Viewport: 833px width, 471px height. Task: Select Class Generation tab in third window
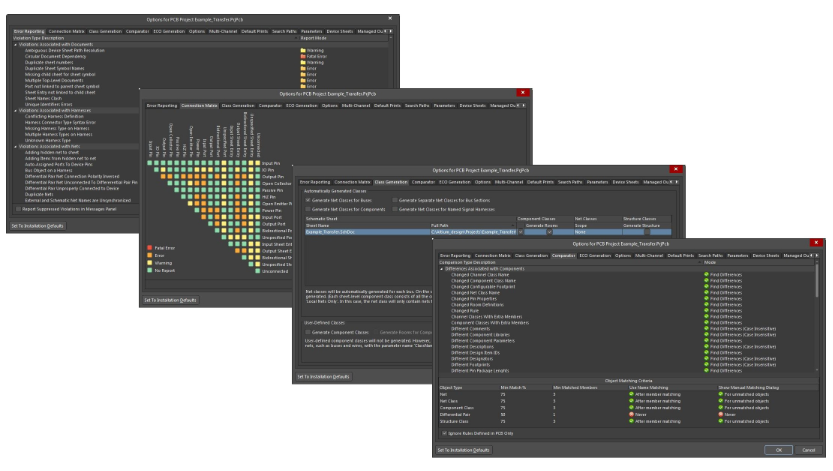pos(391,182)
